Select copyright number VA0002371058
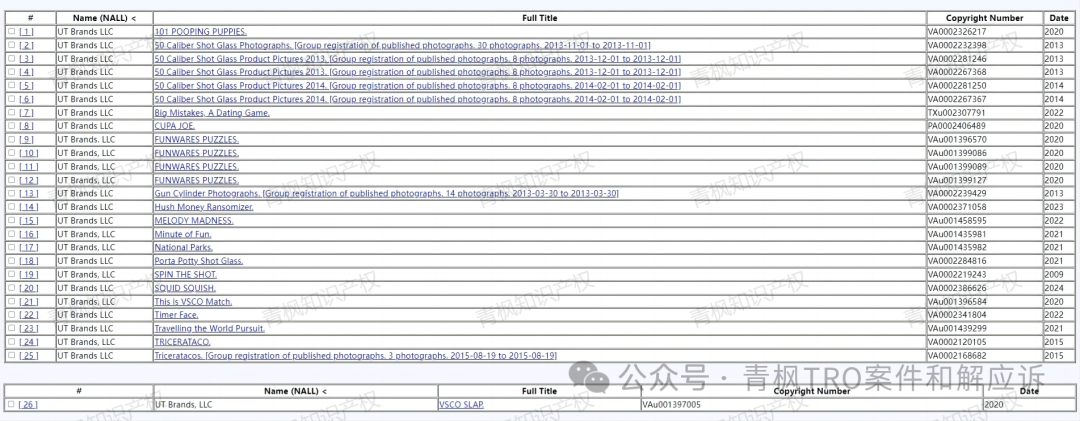 [957, 207]
